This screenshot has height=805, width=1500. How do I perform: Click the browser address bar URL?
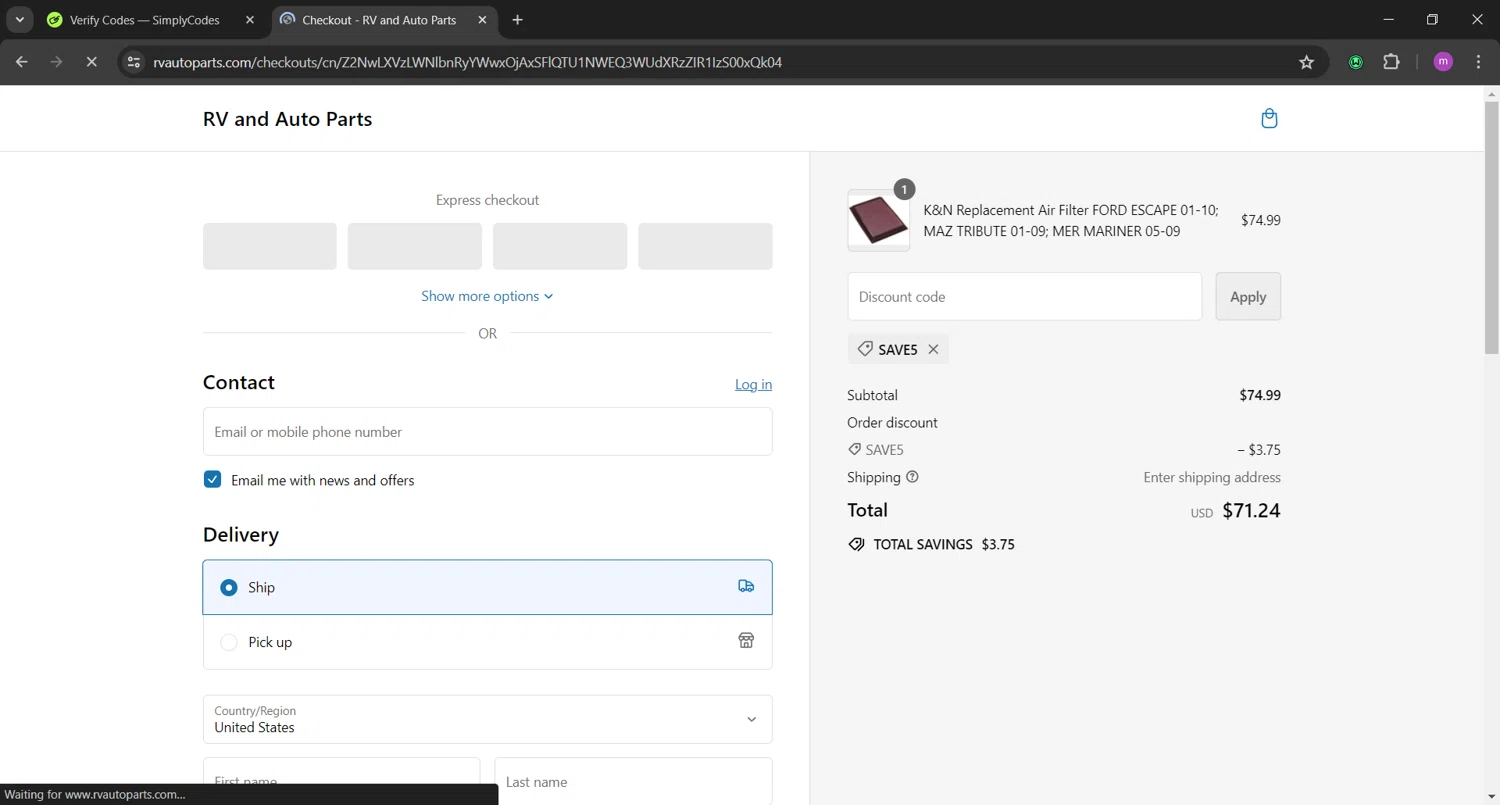[x=467, y=62]
